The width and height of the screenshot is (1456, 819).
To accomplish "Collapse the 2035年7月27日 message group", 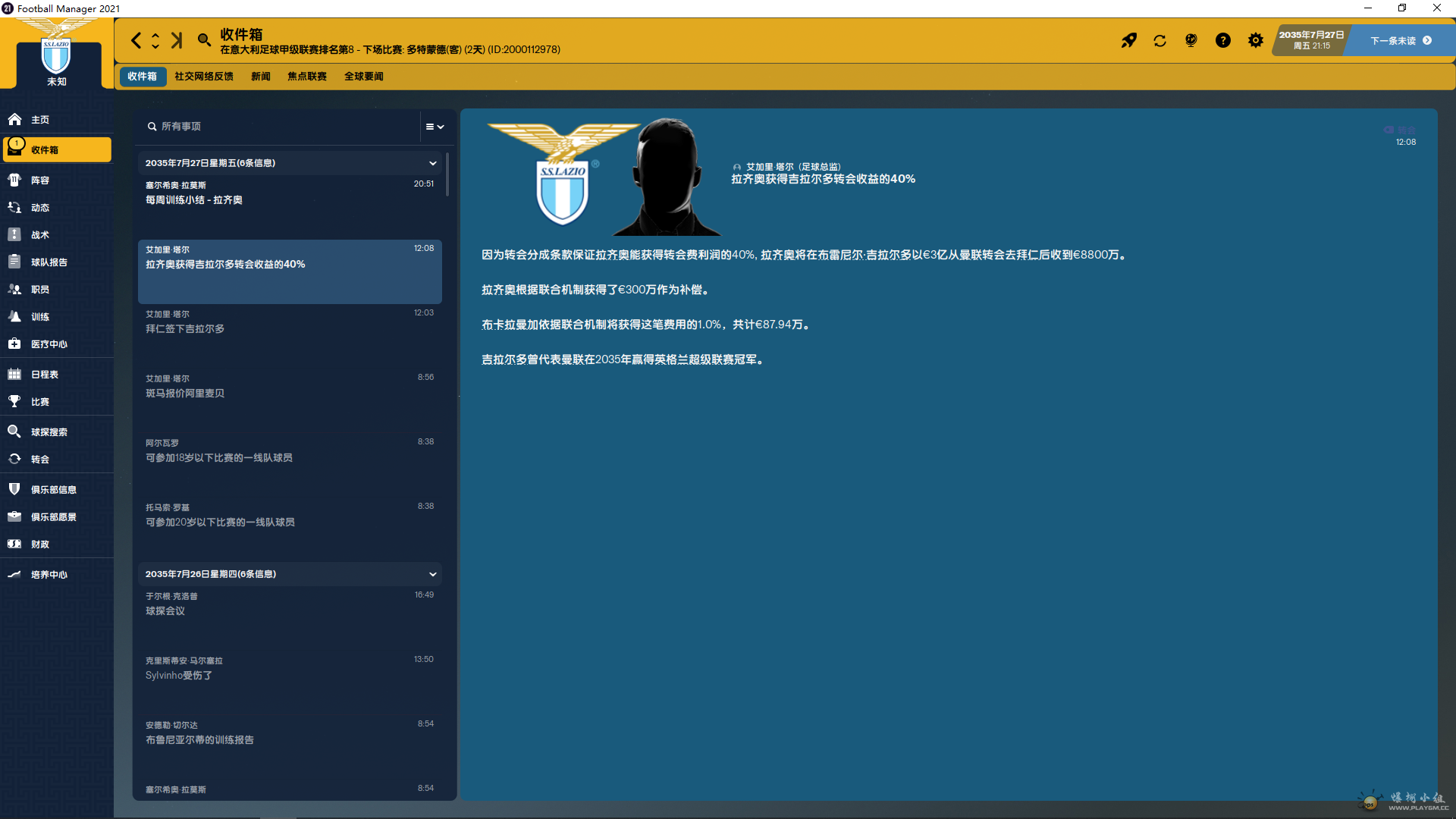I will (x=432, y=163).
